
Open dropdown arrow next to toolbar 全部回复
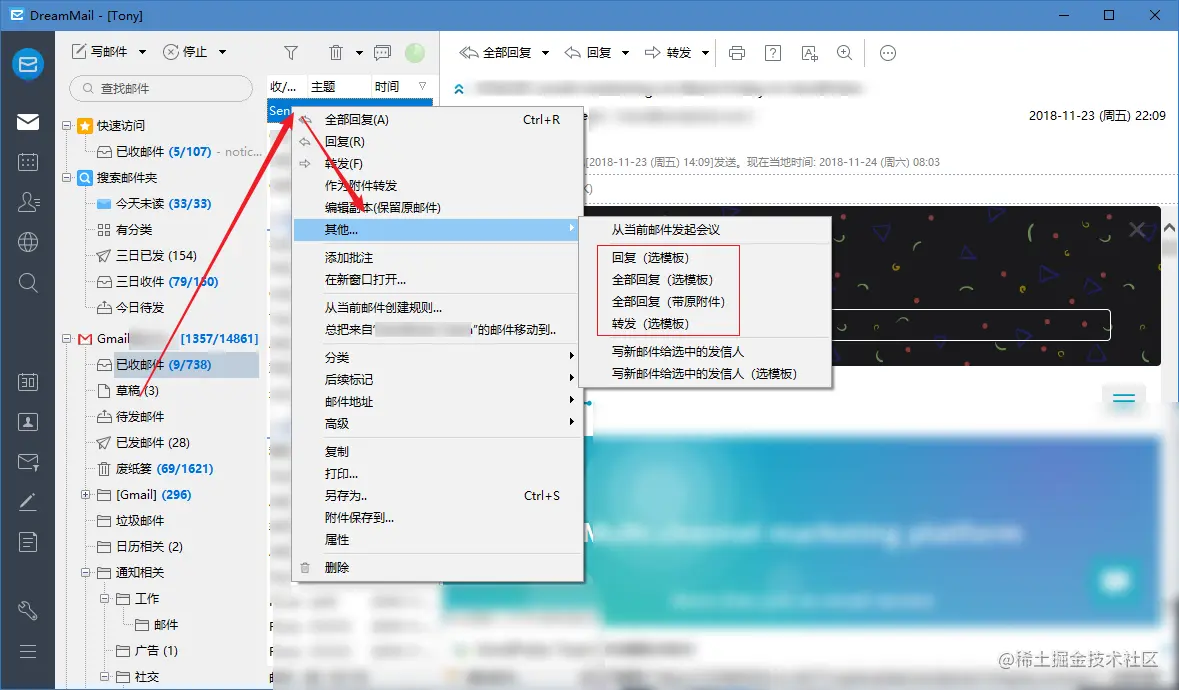point(546,53)
